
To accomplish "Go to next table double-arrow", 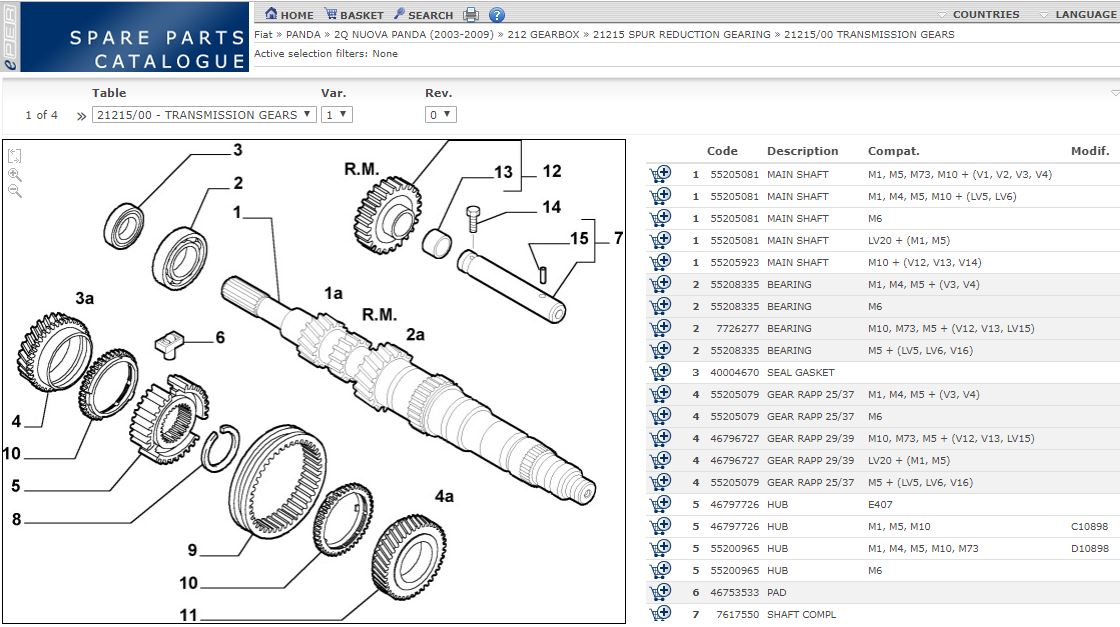I will 81,116.
